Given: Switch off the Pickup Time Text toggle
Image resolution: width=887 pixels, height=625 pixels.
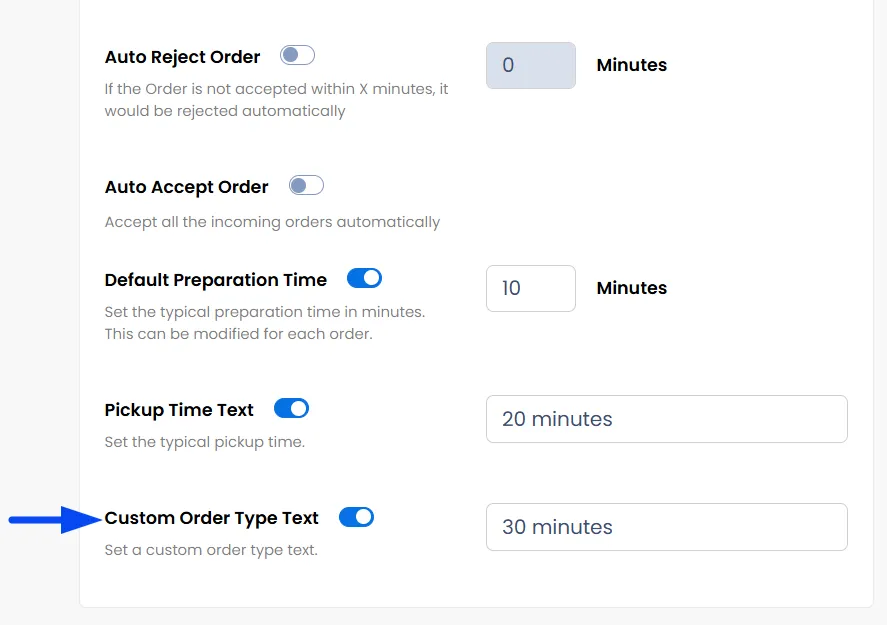Looking at the screenshot, I should coord(291,408).
